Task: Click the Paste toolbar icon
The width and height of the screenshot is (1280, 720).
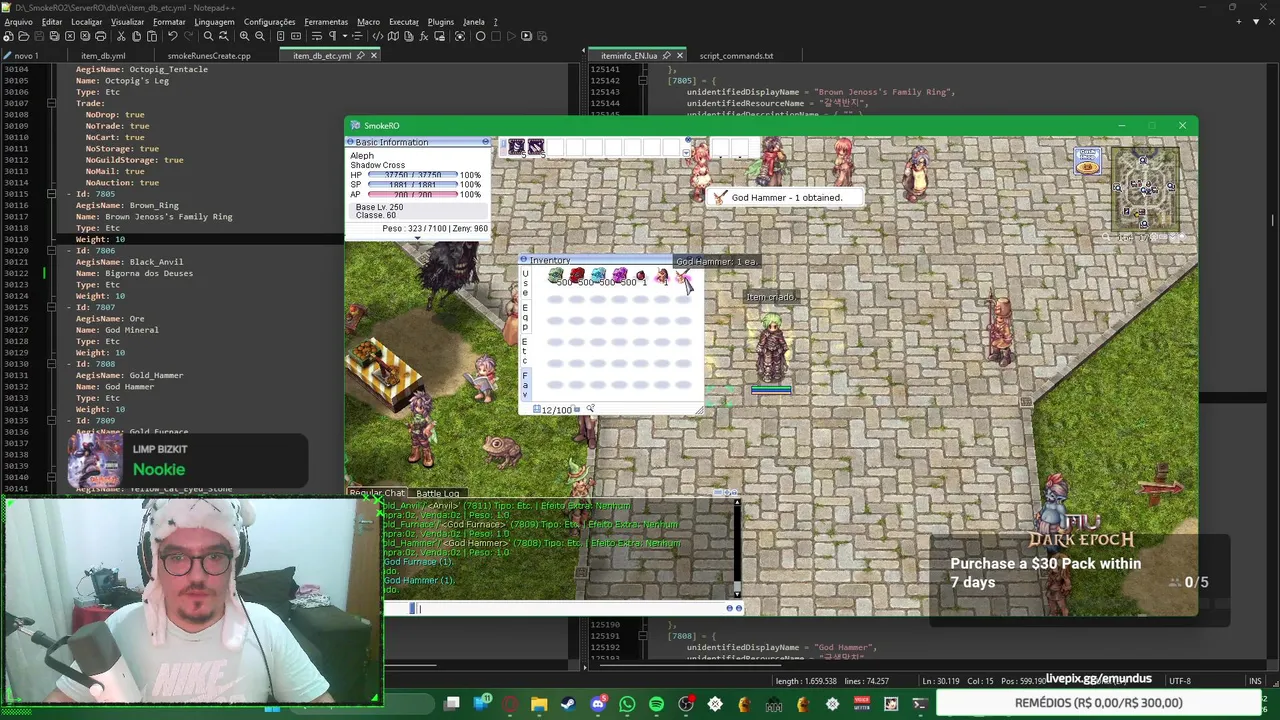Action: tap(152, 36)
